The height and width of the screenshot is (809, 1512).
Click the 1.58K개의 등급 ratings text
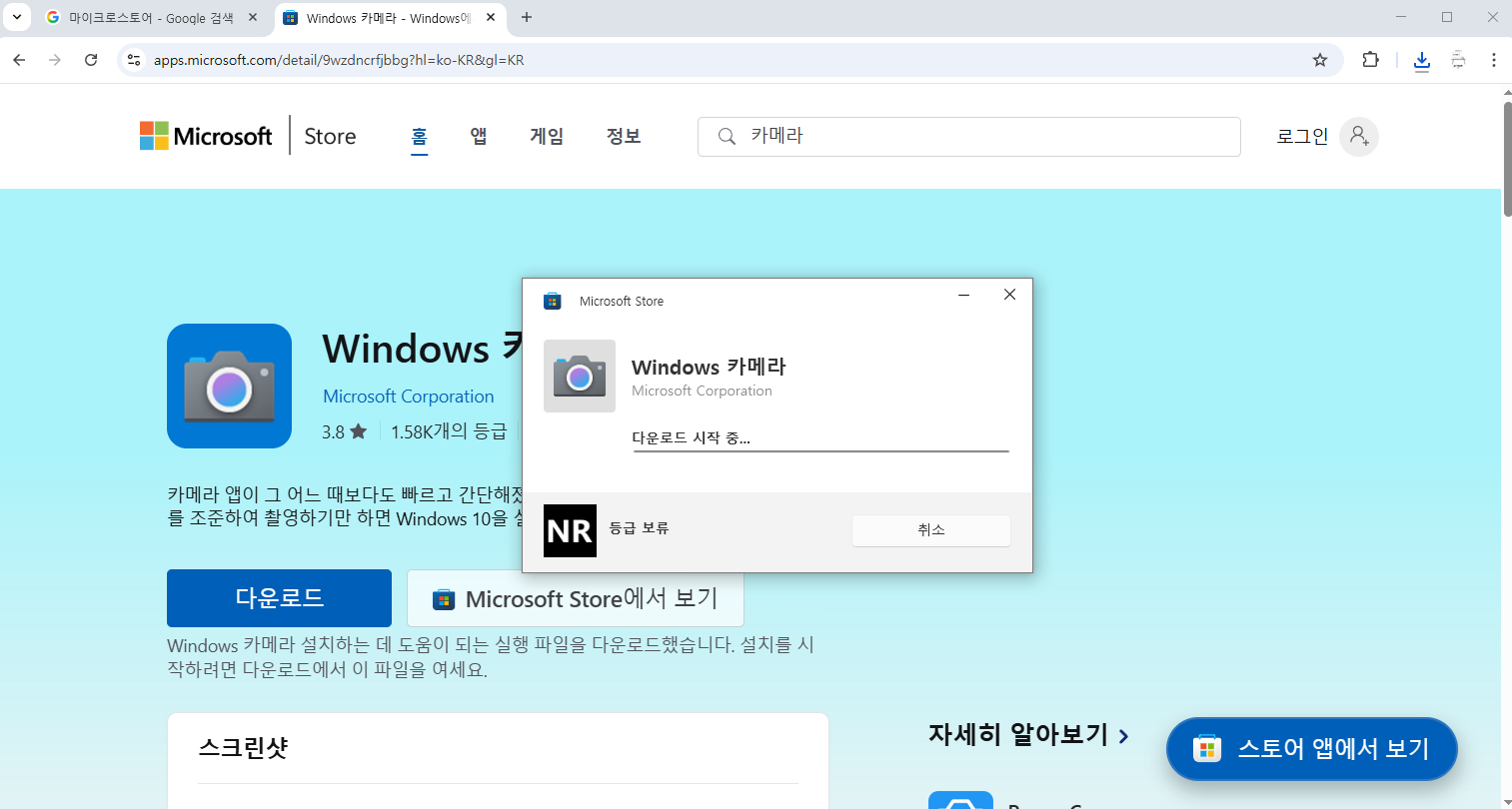[449, 431]
